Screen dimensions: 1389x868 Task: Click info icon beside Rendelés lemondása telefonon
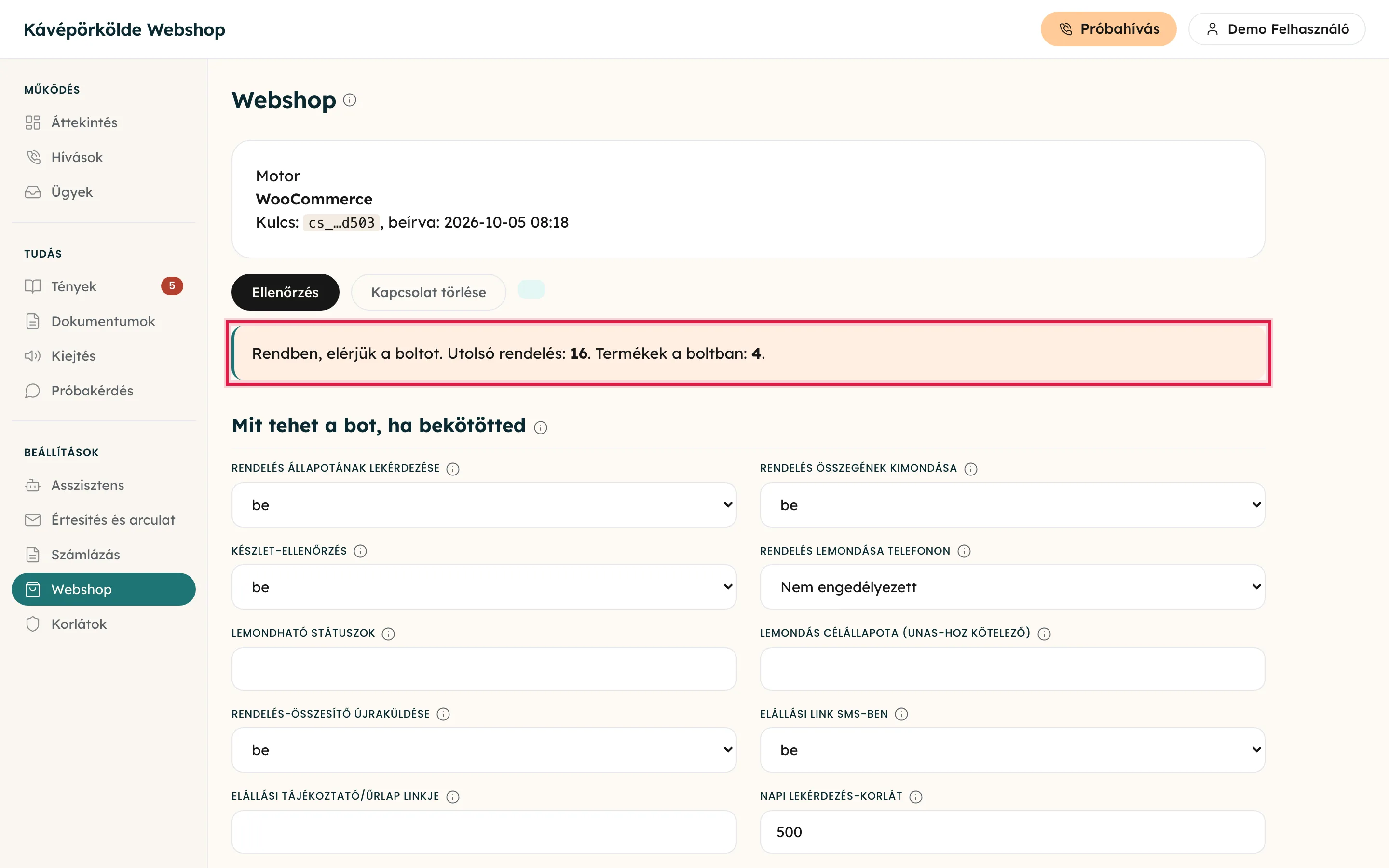pos(964,551)
